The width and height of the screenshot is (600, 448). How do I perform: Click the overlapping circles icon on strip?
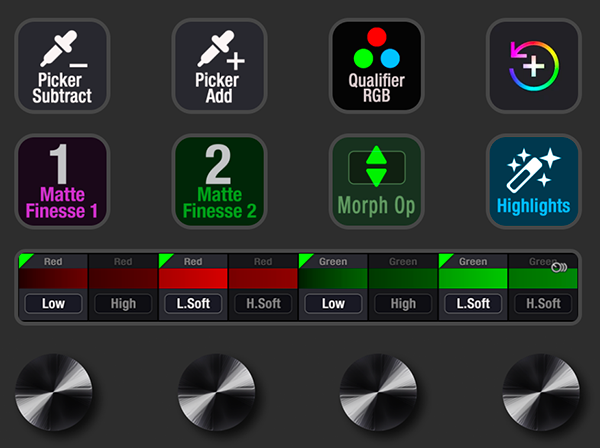click(x=559, y=267)
